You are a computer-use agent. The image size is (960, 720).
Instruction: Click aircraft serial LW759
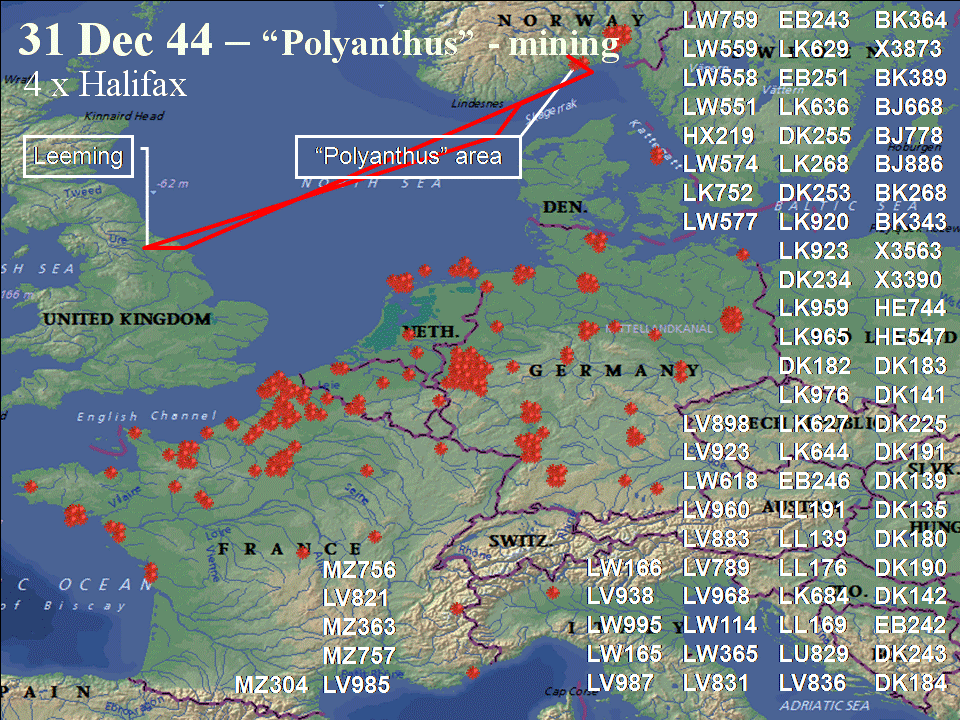coord(720,20)
